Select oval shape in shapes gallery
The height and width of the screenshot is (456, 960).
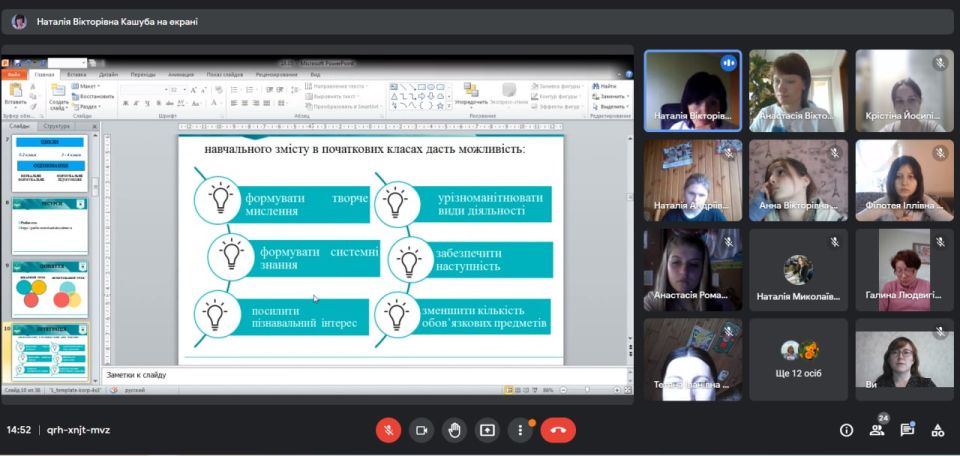[x=431, y=87]
